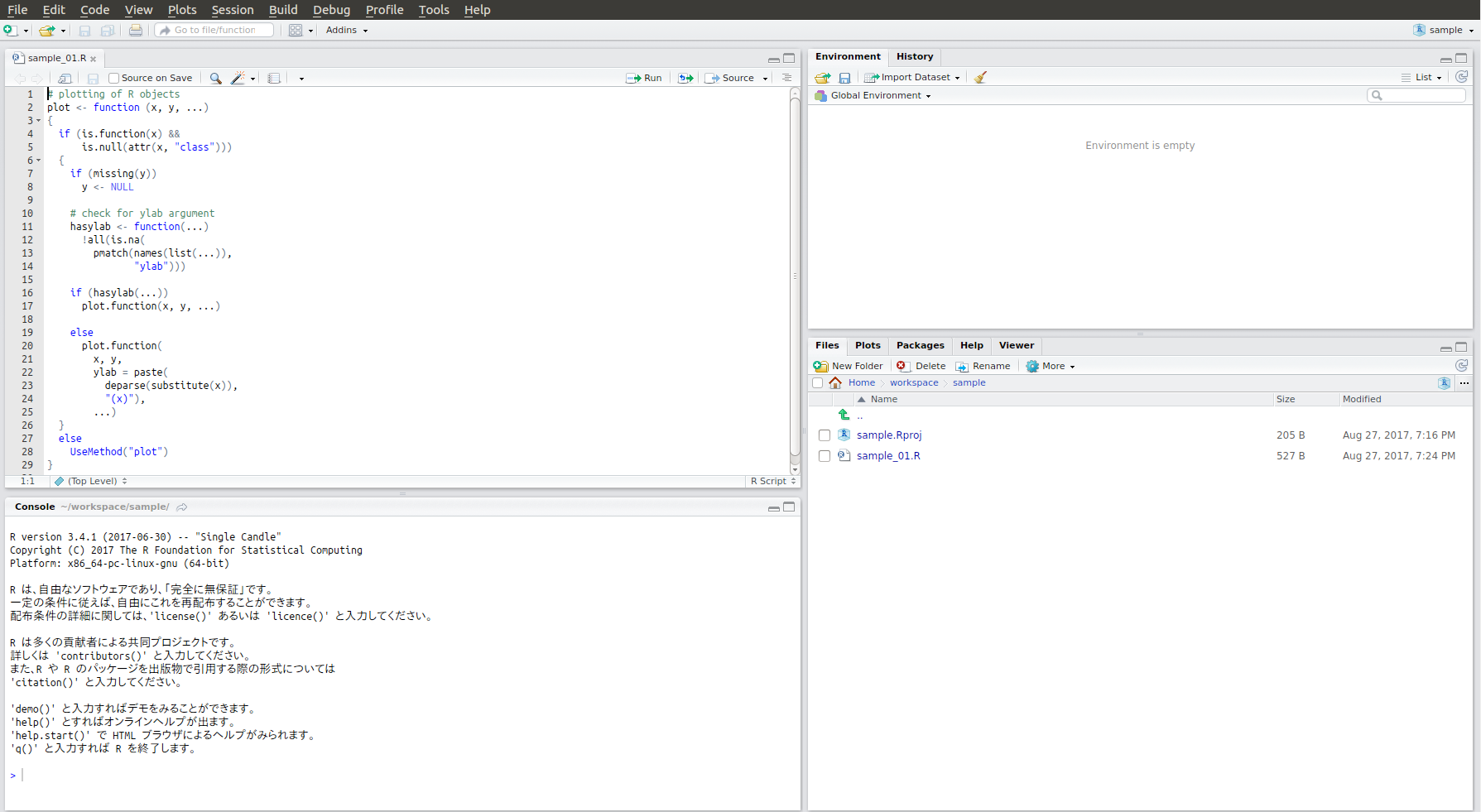Switch to the Viewer tab

1016,346
